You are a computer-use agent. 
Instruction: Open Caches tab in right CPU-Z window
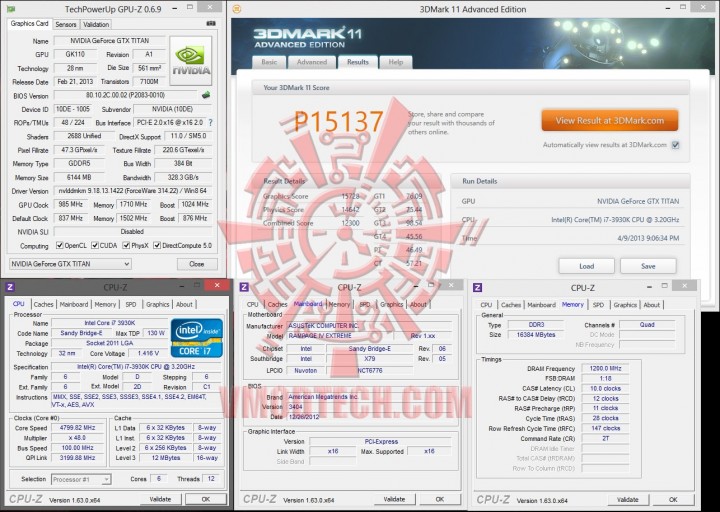point(511,305)
